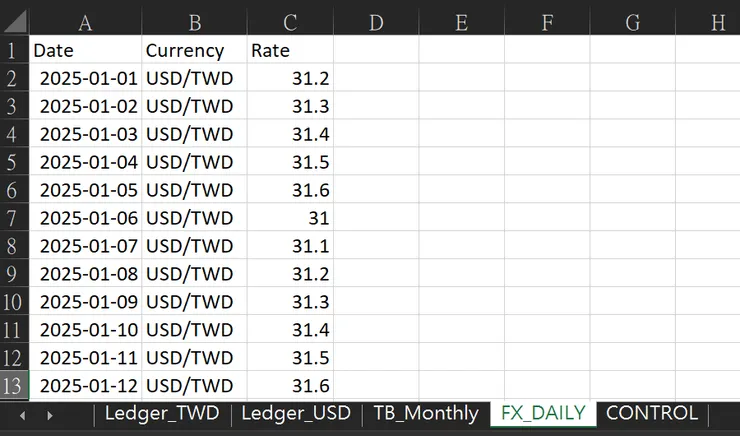
Task: Select the FX_DAILY sheet tab
Action: [x=543, y=413]
